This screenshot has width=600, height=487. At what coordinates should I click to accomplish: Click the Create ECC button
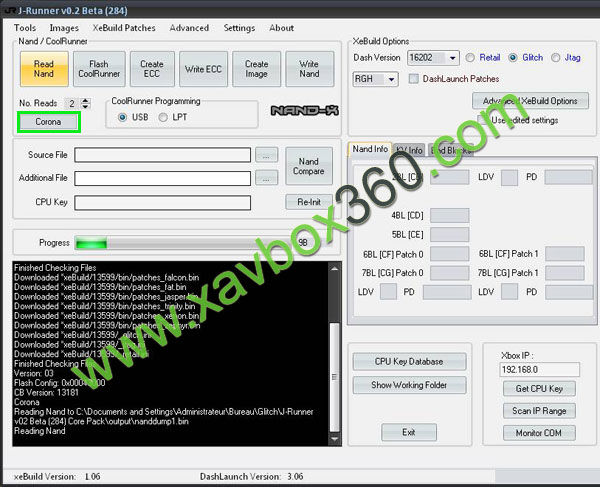[x=152, y=69]
